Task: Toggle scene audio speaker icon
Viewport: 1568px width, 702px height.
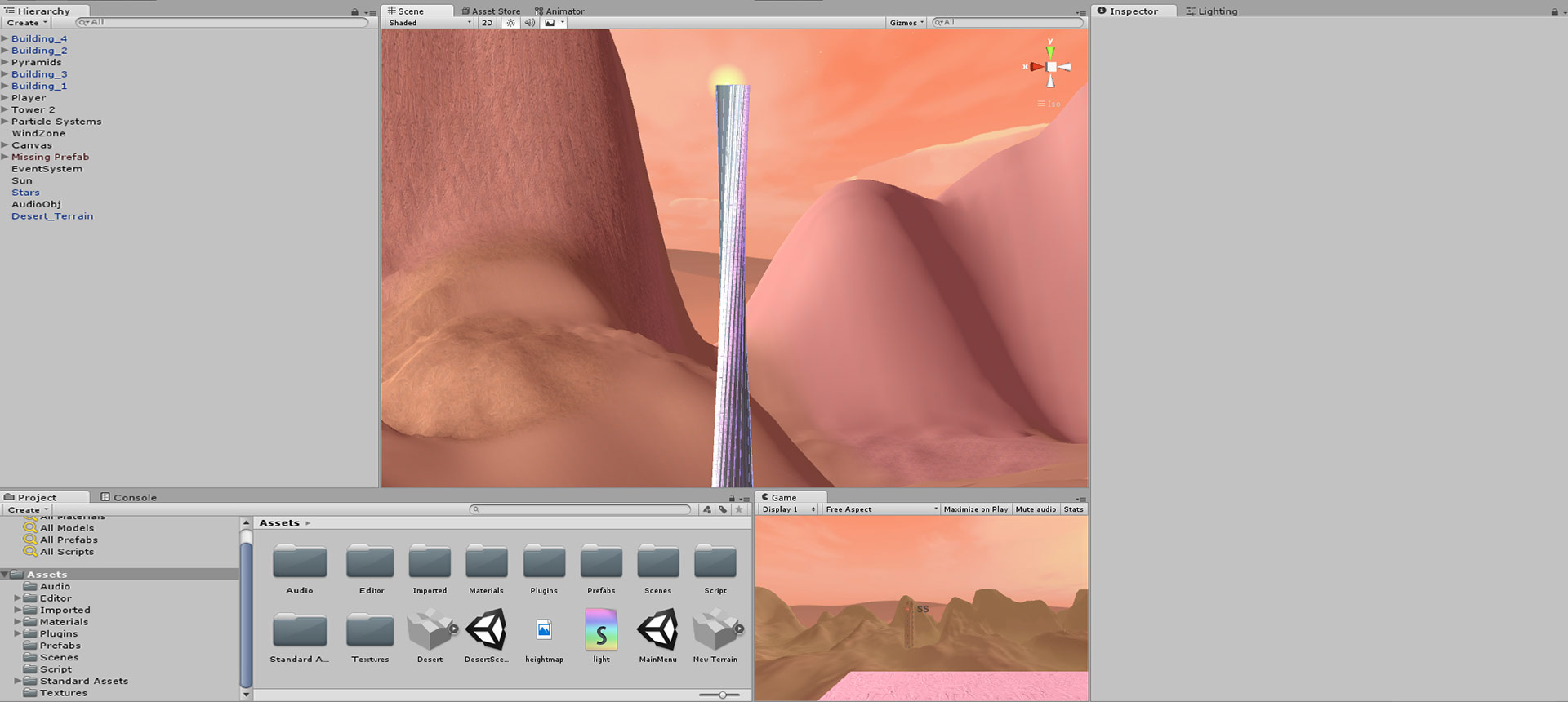Action: 530,23
